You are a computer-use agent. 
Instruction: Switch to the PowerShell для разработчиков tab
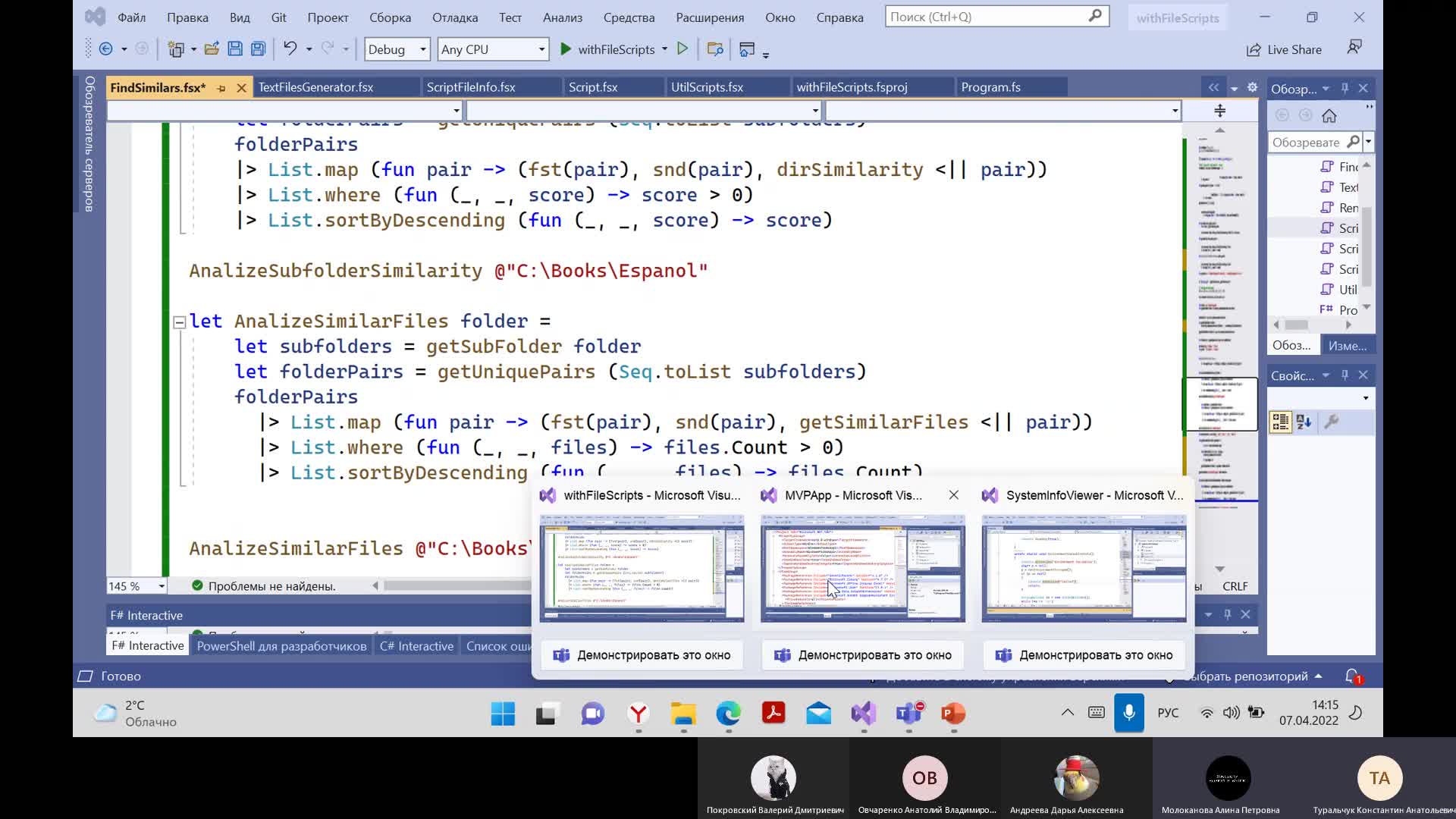click(281, 646)
